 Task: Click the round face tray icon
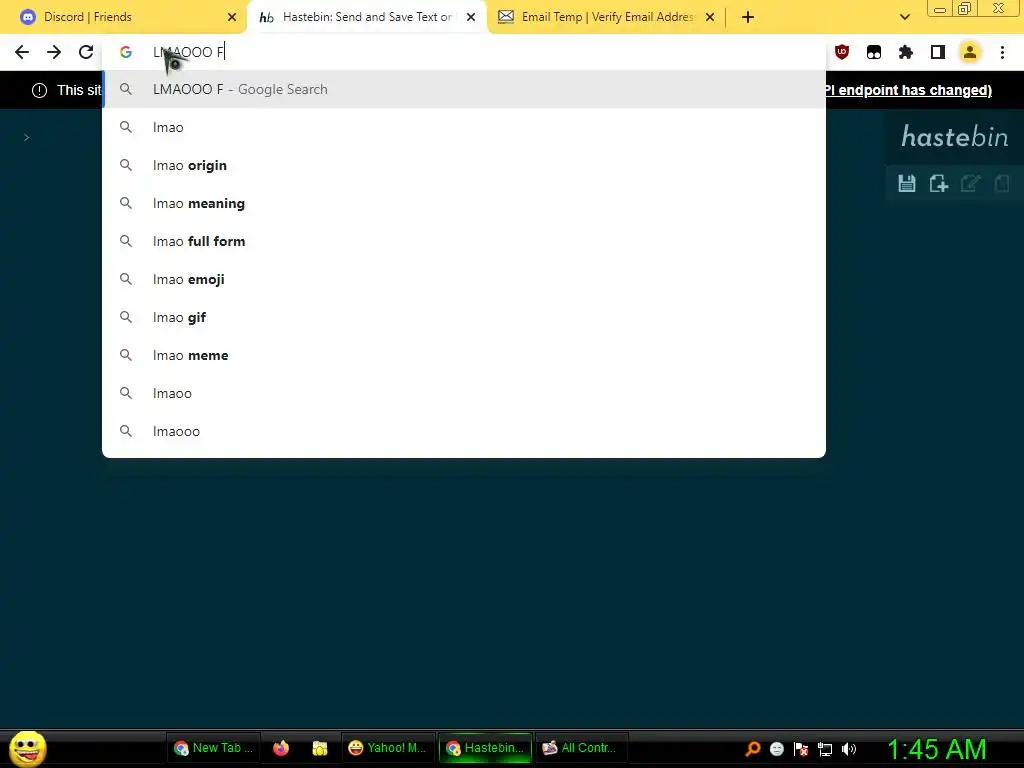(x=777, y=748)
